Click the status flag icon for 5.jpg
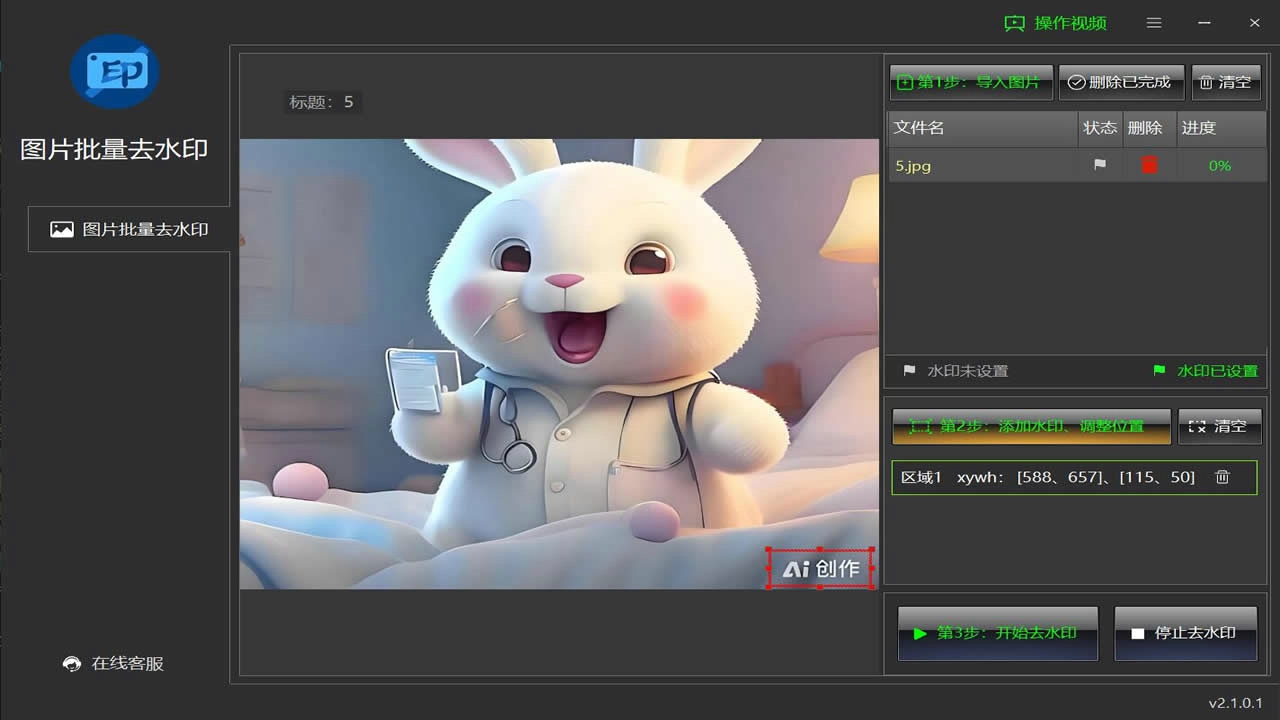1280x720 pixels. tap(1100, 166)
